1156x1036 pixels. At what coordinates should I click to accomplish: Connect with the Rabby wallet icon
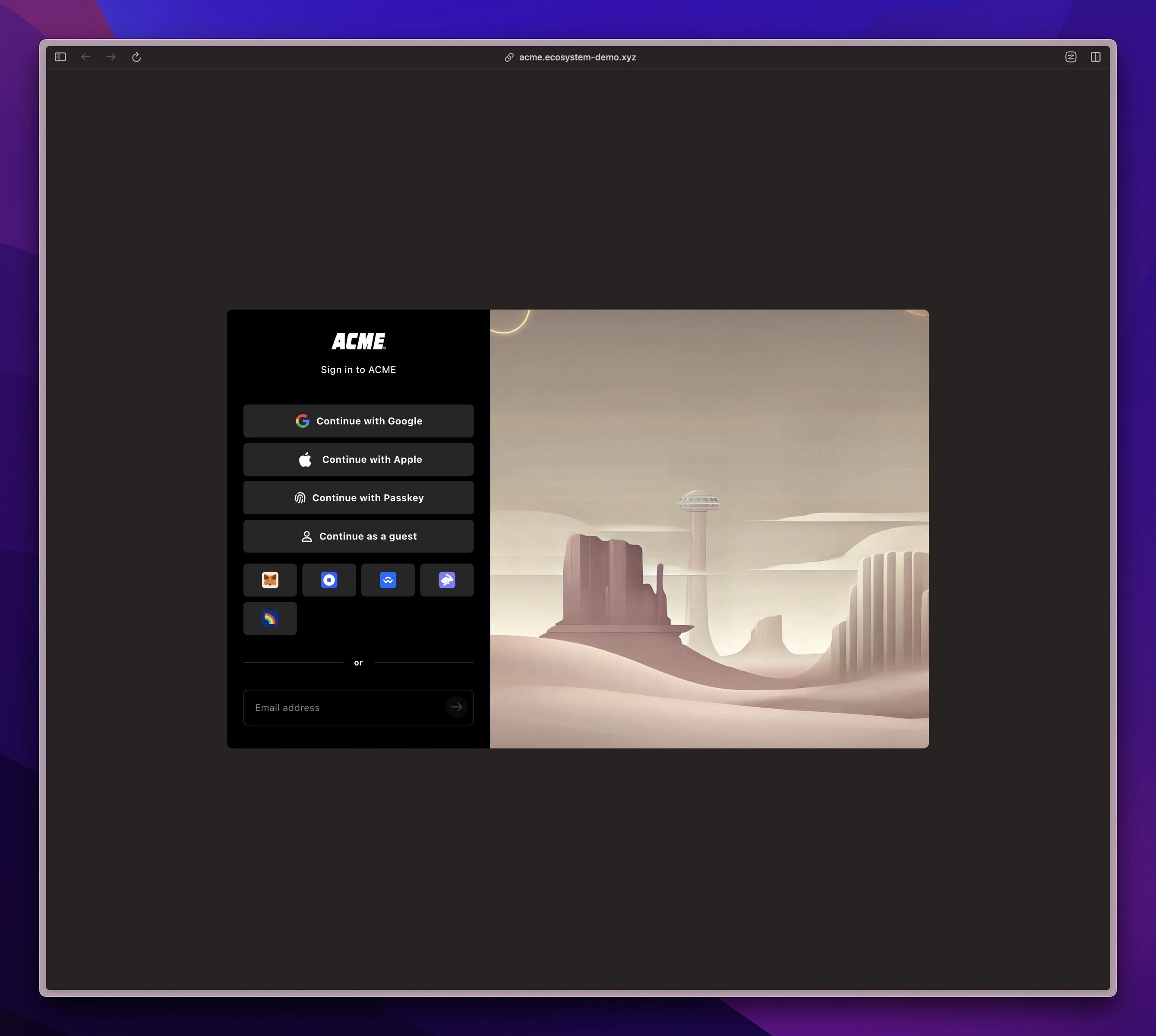(x=447, y=580)
